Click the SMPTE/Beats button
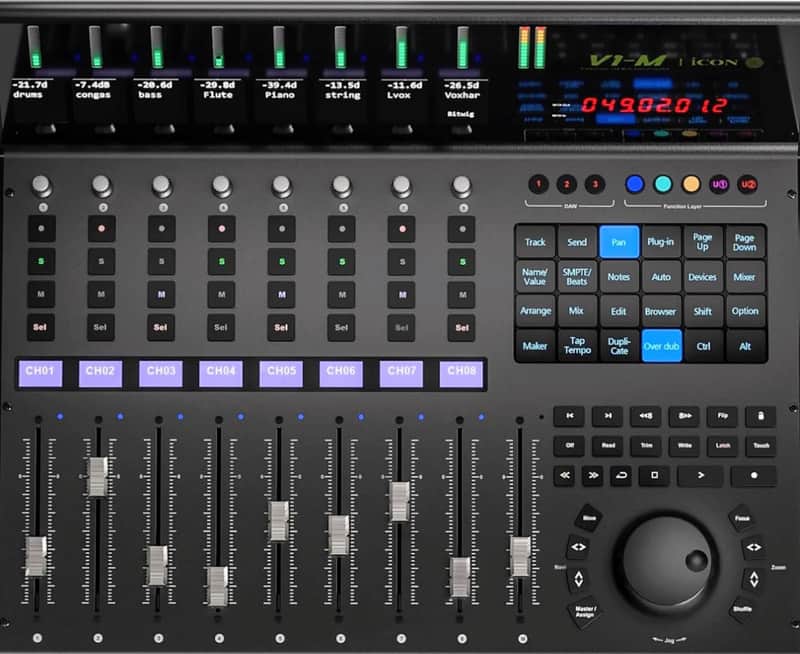Image resolution: width=800 pixels, height=654 pixels. 577,276
